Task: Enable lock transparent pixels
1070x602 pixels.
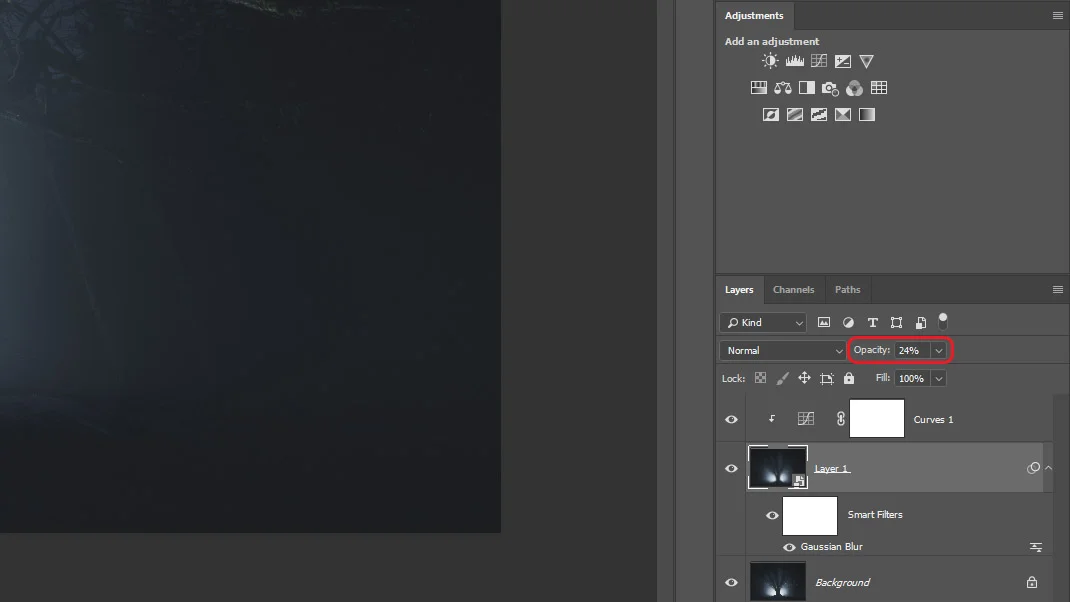Action: point(761,378)
